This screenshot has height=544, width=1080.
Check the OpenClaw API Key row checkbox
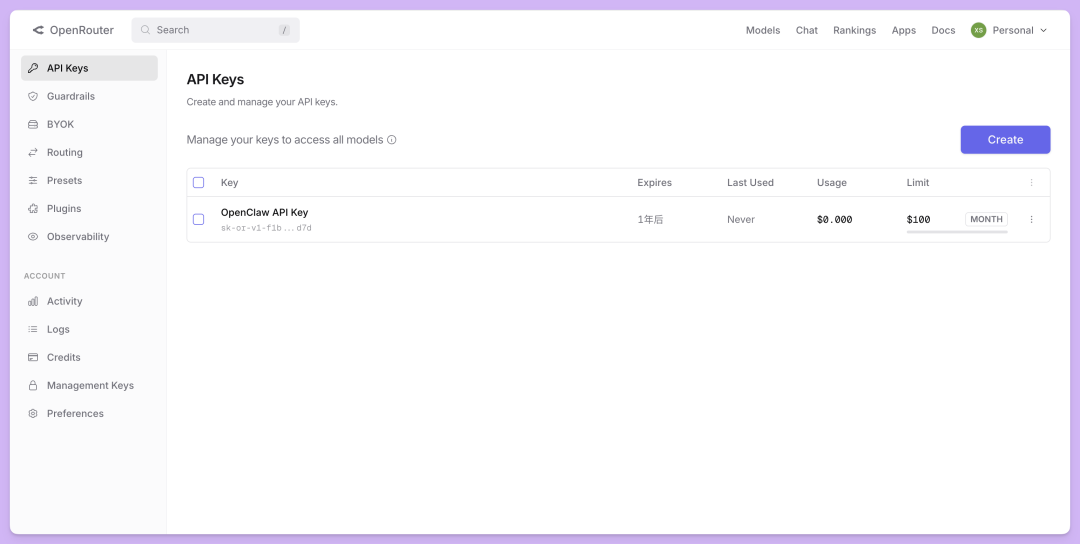(198, 219)
